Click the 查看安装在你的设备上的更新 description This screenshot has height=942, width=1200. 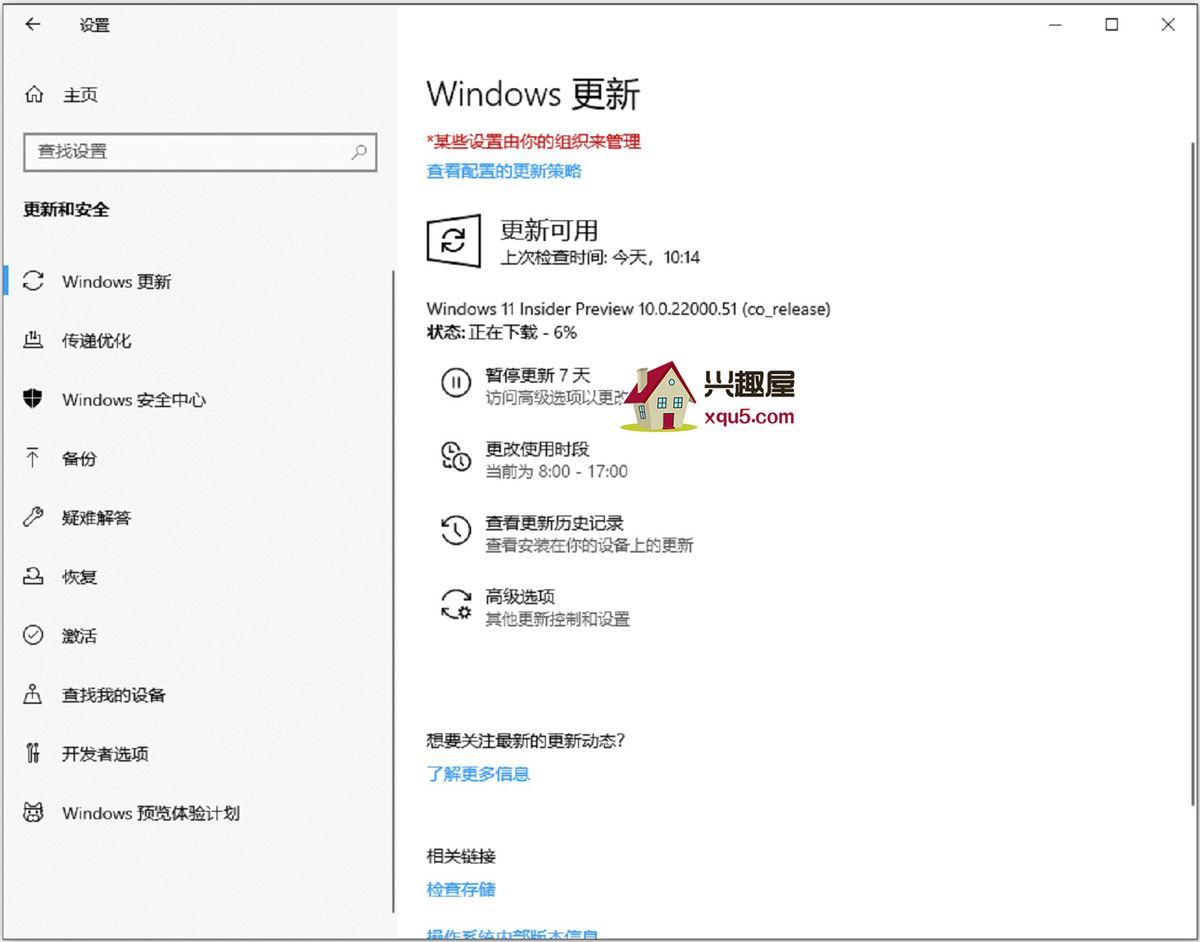click(x=590, y=545)
